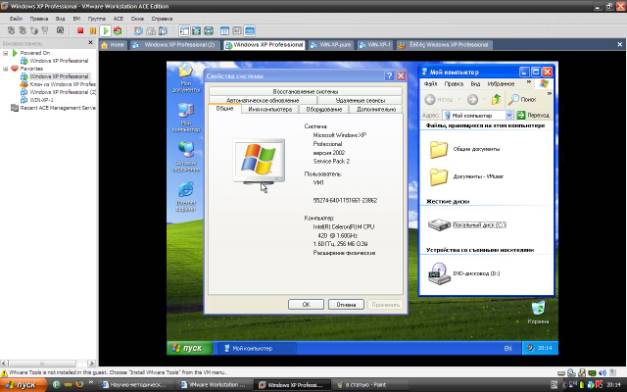Image resolution: width=627 pixels, height=392 pixels.
Task: Collapse the Powered On tree group
Action: tap(6, 53)
